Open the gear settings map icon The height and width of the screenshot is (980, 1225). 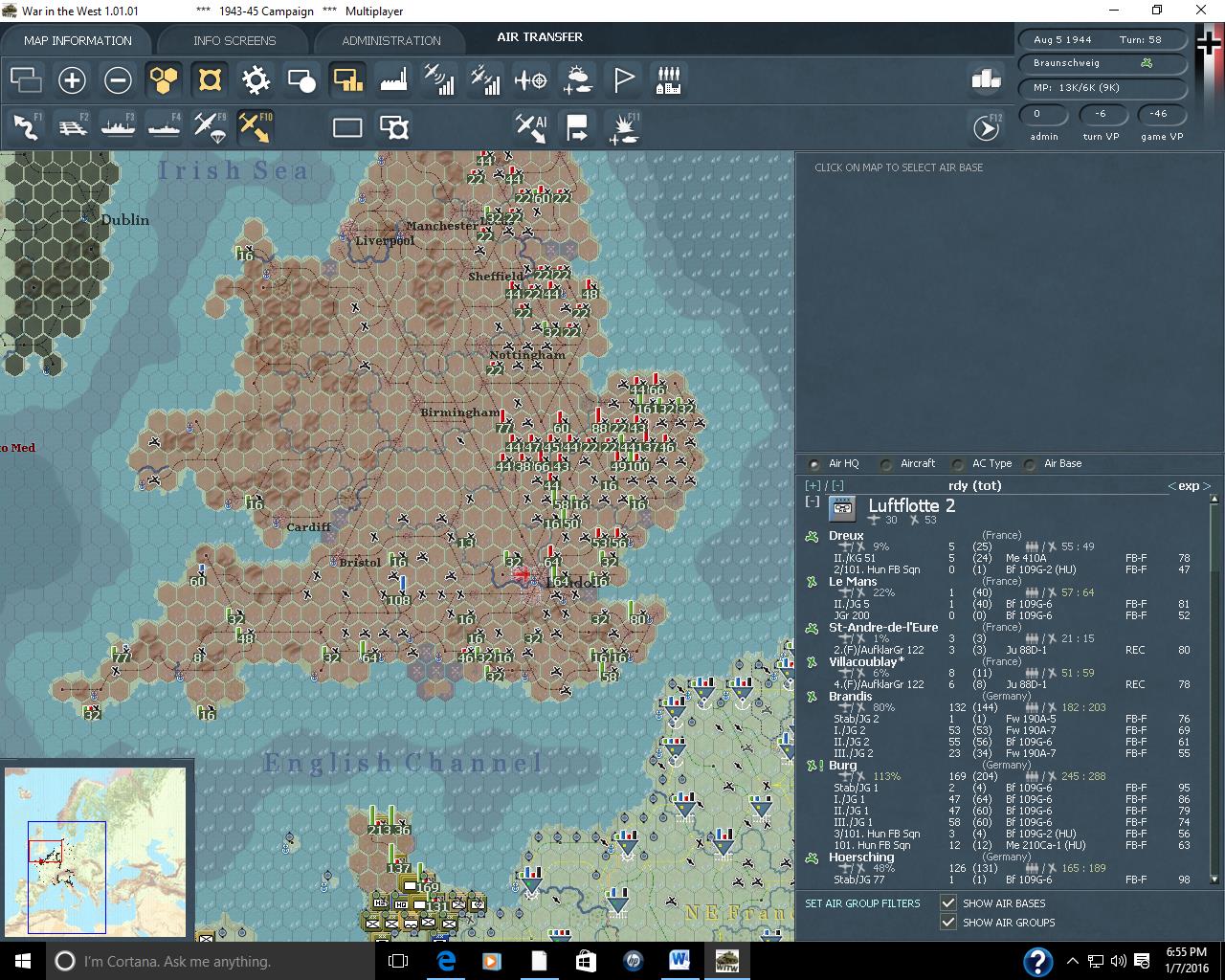click(256, 80)
